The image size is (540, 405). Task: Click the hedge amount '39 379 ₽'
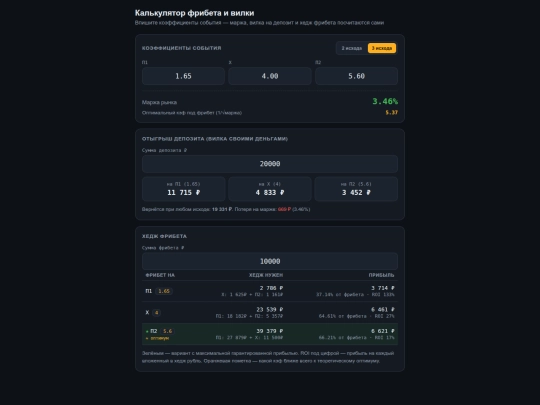270,331
